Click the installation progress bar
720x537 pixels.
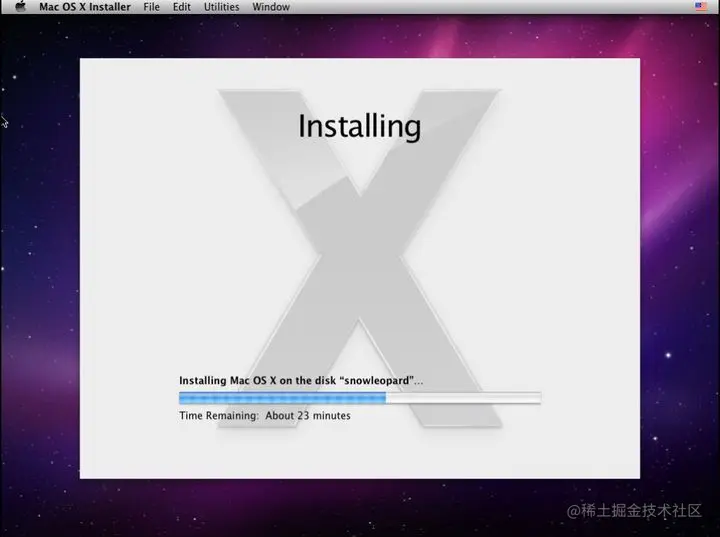(x=360, y=398)
